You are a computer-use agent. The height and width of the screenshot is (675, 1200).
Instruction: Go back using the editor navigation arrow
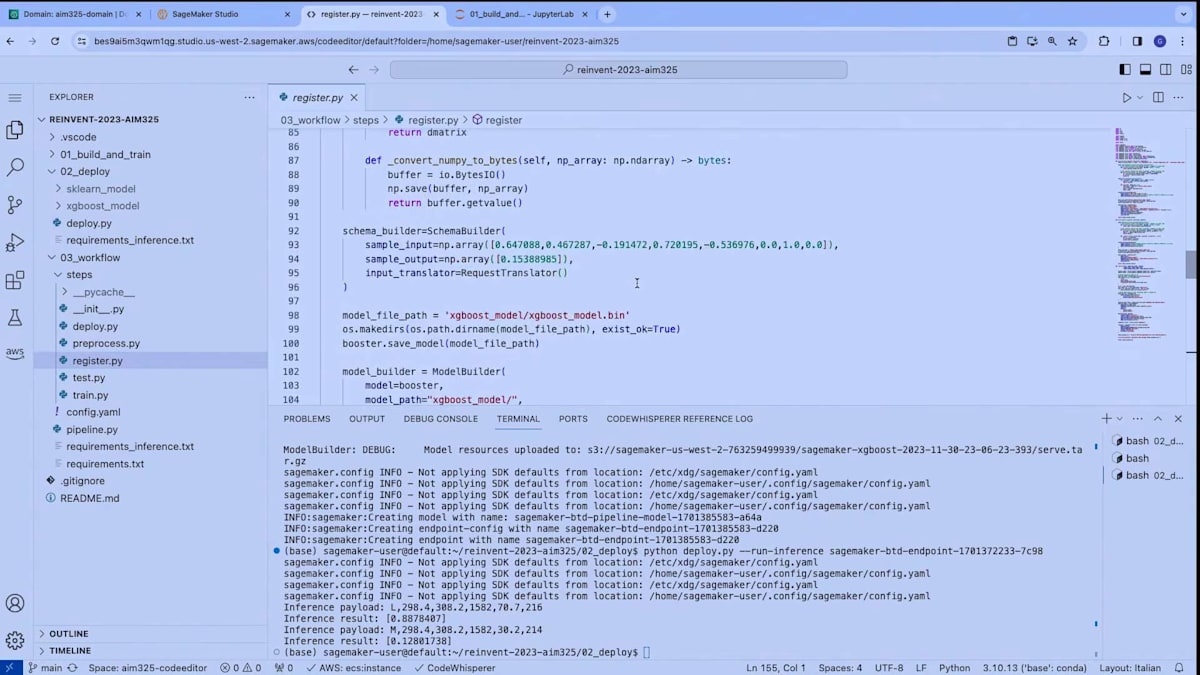[x=353, y=70]
